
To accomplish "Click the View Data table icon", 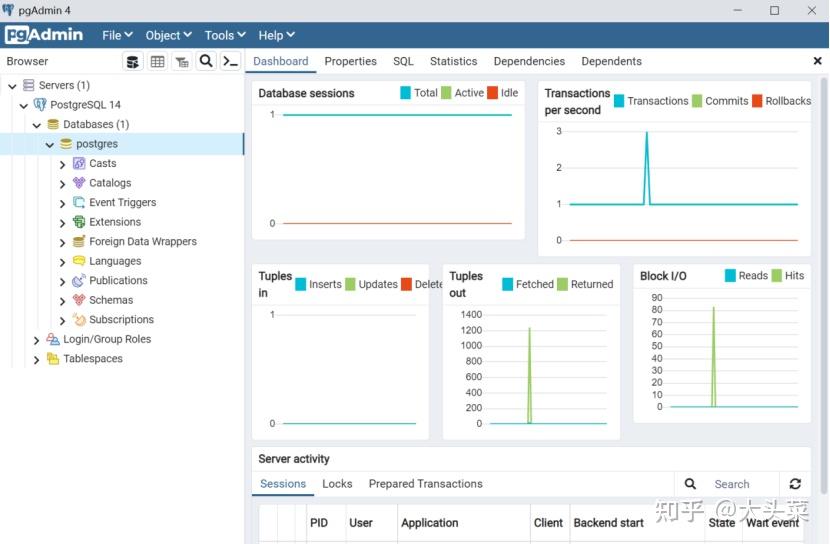I will (157, 62).
